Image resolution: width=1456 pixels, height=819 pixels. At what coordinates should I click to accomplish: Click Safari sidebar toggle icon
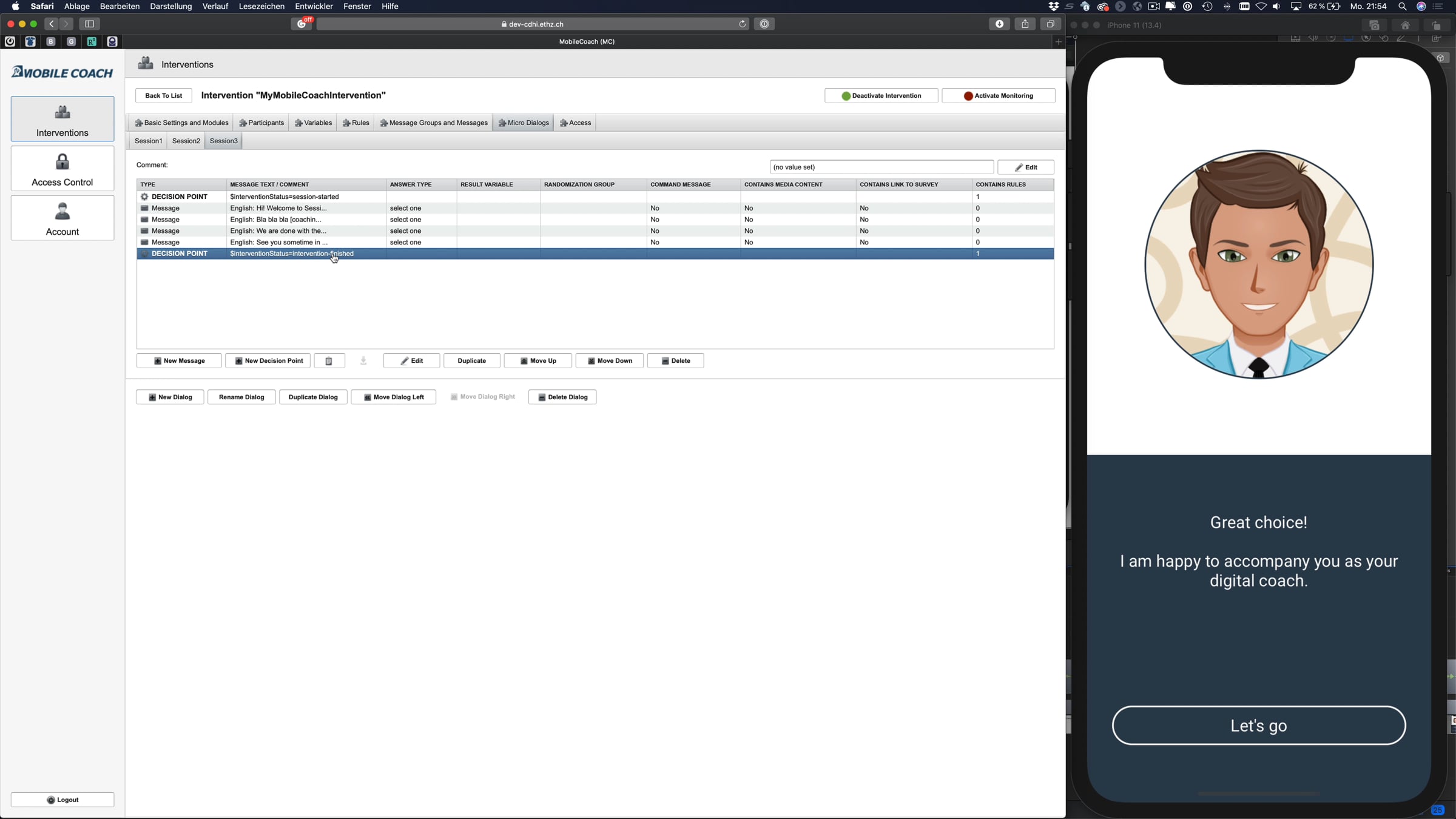(x=89, y=24)
